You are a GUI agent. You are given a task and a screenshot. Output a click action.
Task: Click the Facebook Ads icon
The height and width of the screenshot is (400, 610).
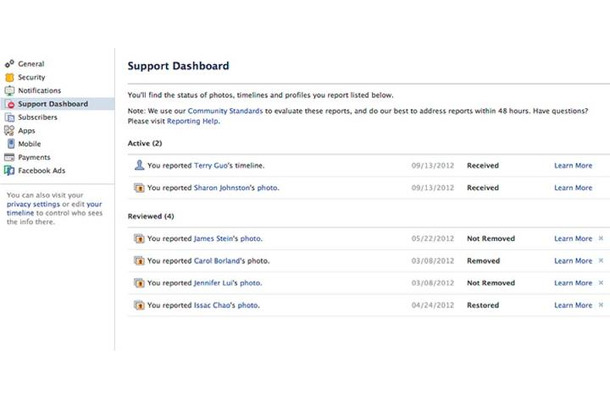(x=9, y=170)
